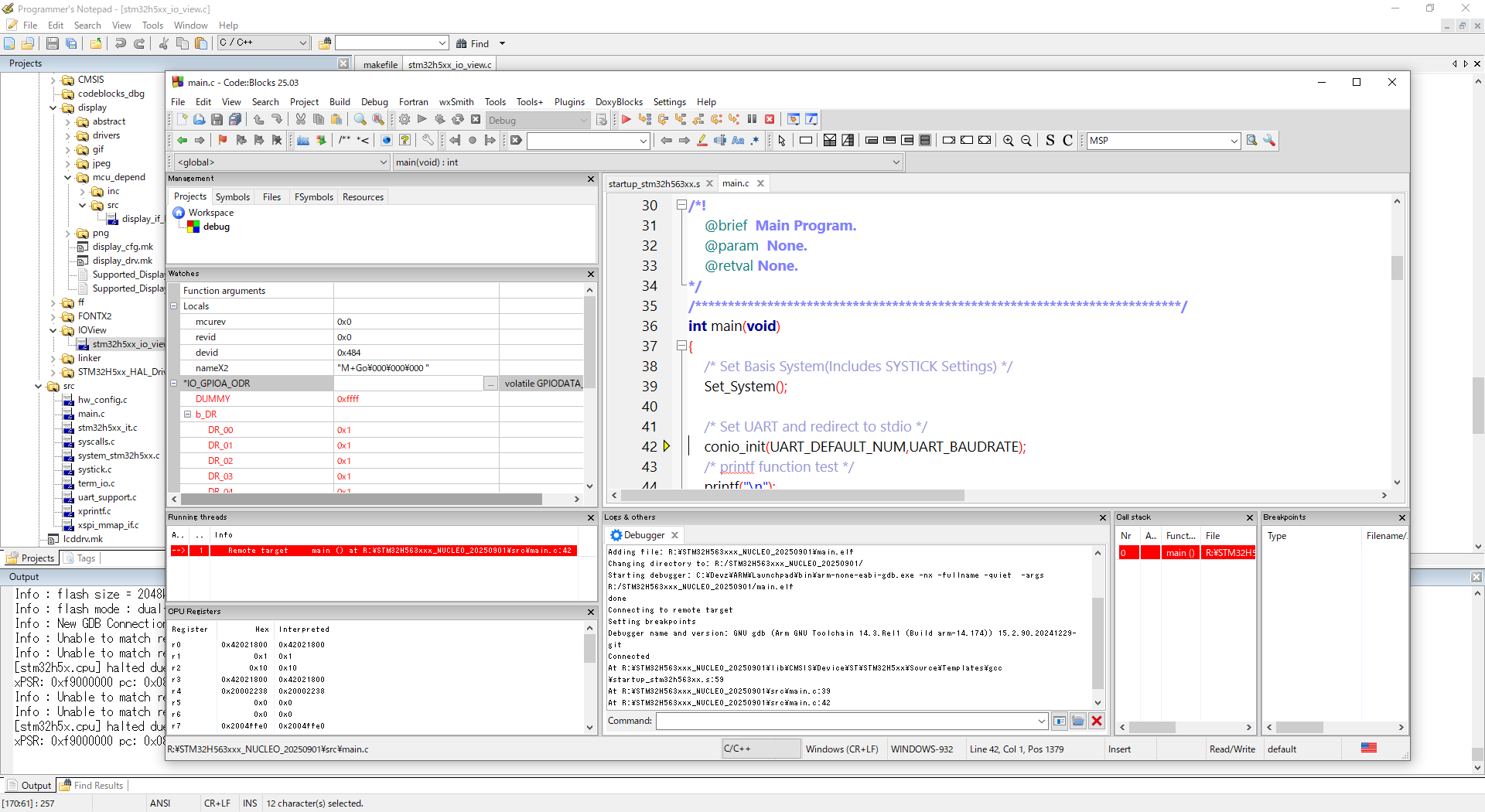This screenshot has height=812, width=1485.
Task: Click the Toggle bookmark red flag icon
Action: click(223, 140)
